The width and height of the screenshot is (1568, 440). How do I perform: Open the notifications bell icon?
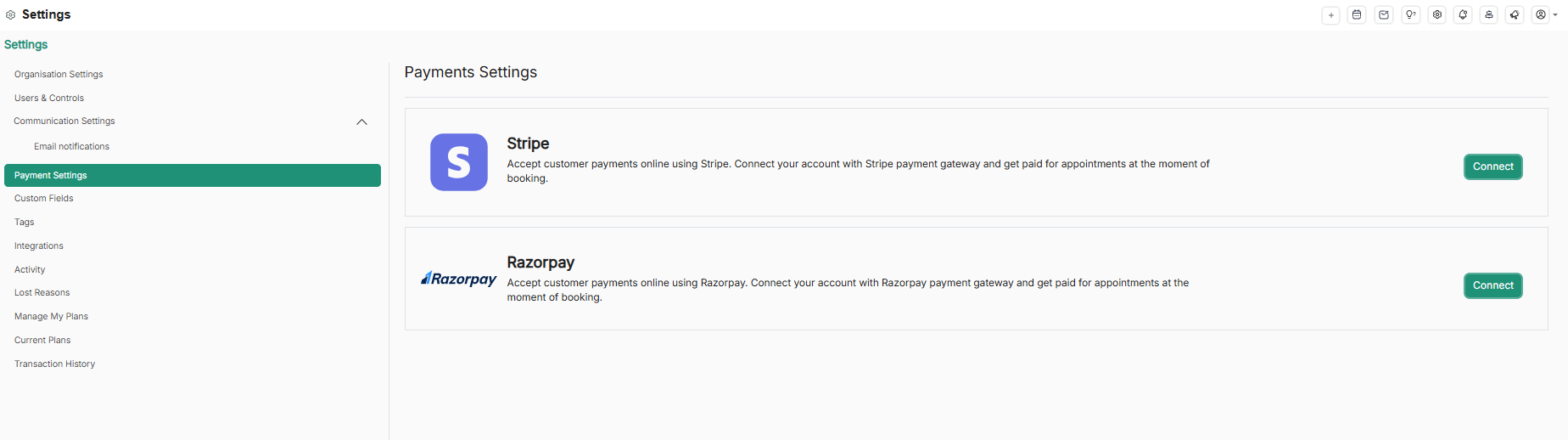pyautogui.click(x=1463, y=15)
